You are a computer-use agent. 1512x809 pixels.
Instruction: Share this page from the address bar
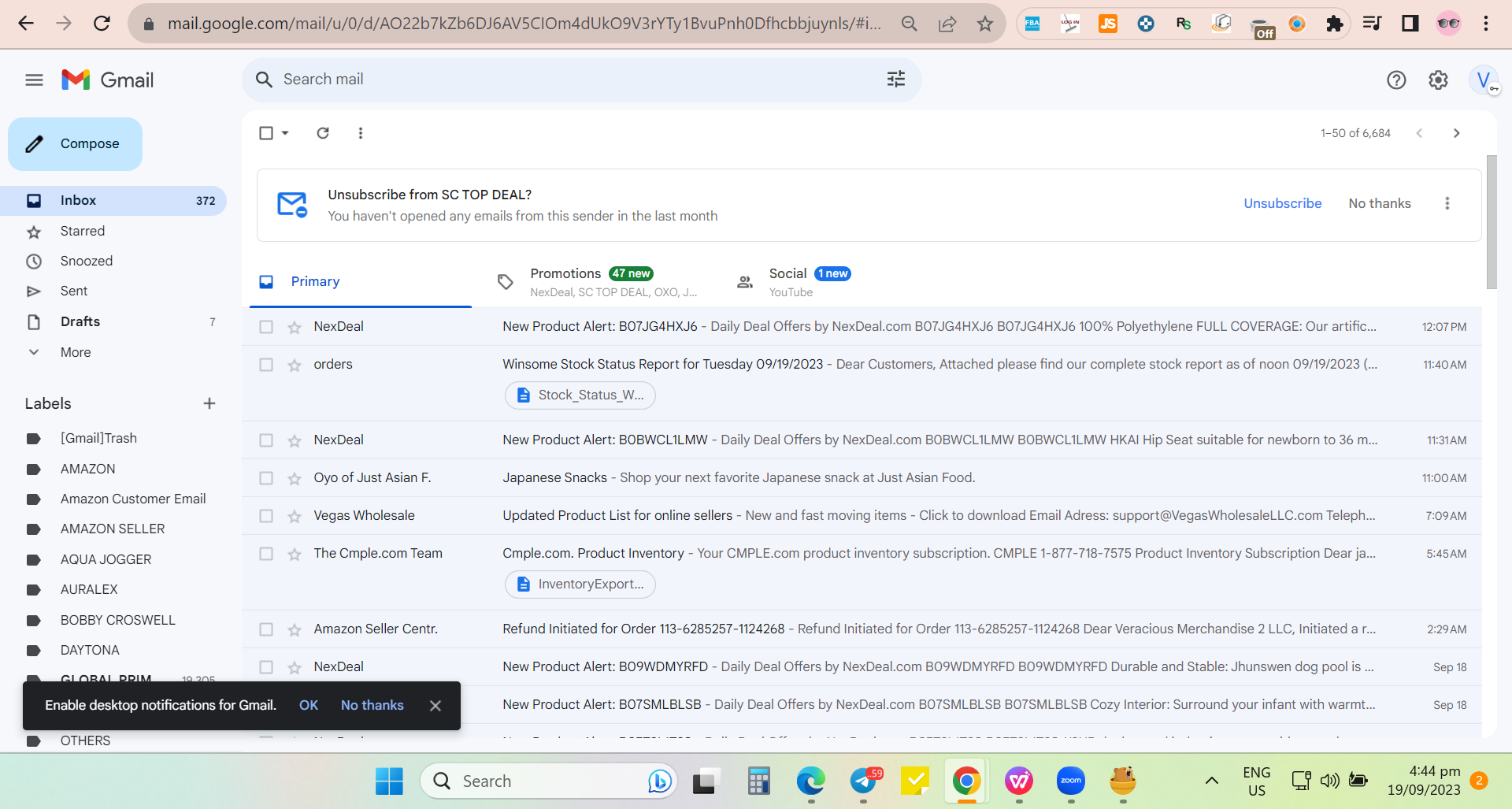click(947, 24)
